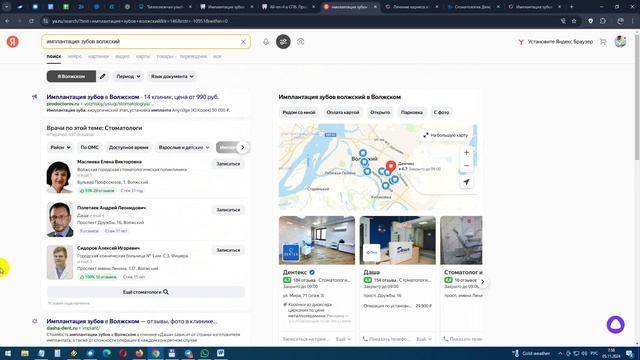
Task: Toggle the В Волжском region filter
Action: pos(71,76)
